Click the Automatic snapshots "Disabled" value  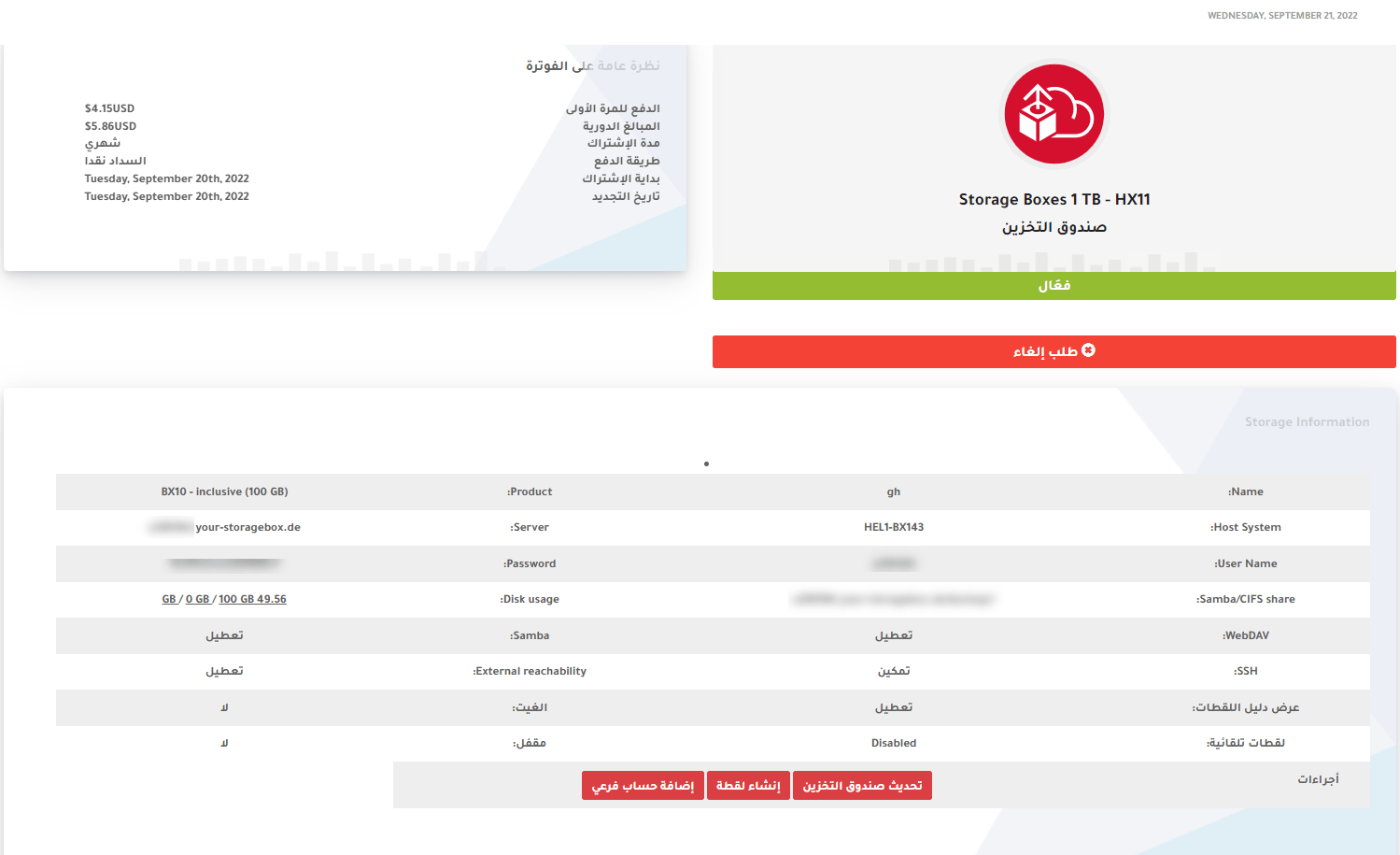click(894, 744)
